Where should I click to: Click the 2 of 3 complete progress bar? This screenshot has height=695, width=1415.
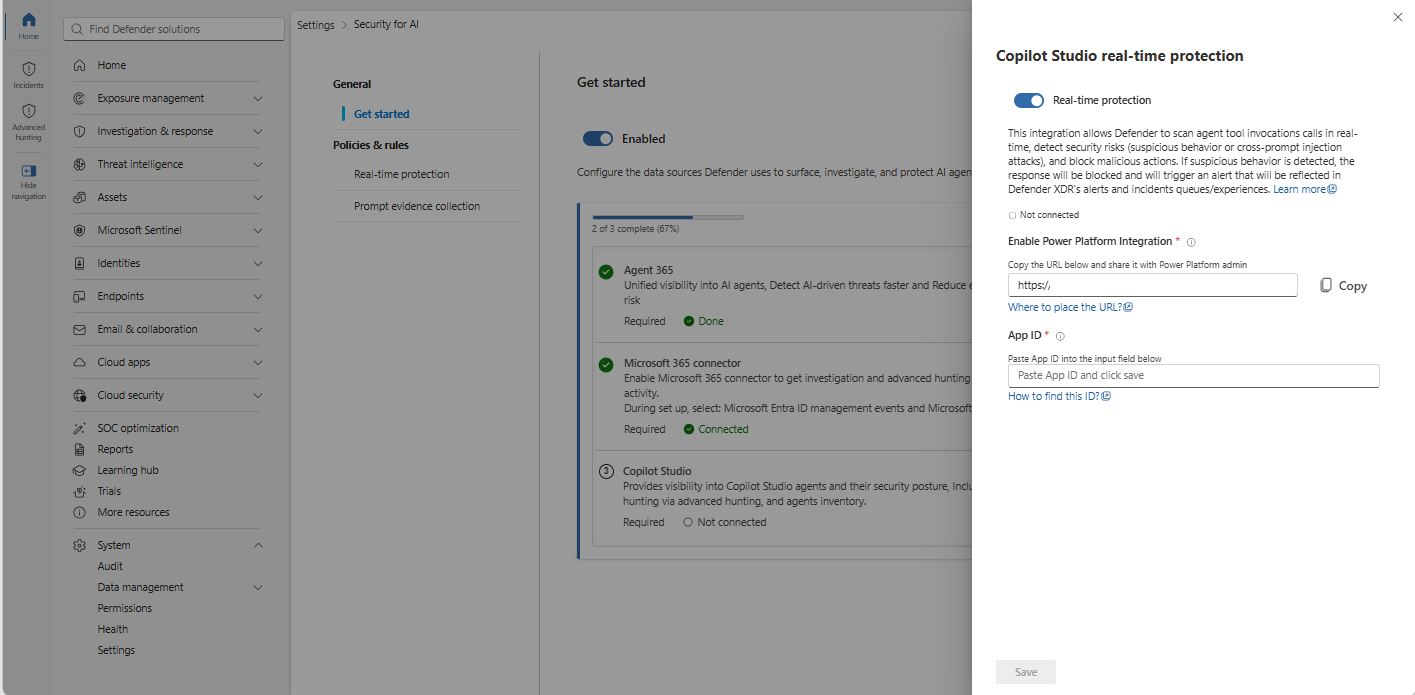pyautogui.click(x=668, y=217)
